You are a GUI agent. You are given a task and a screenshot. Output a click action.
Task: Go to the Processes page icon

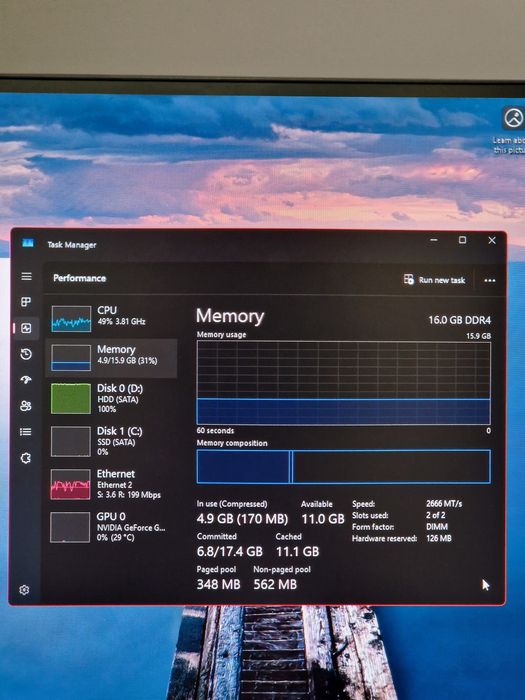point(26,302)
